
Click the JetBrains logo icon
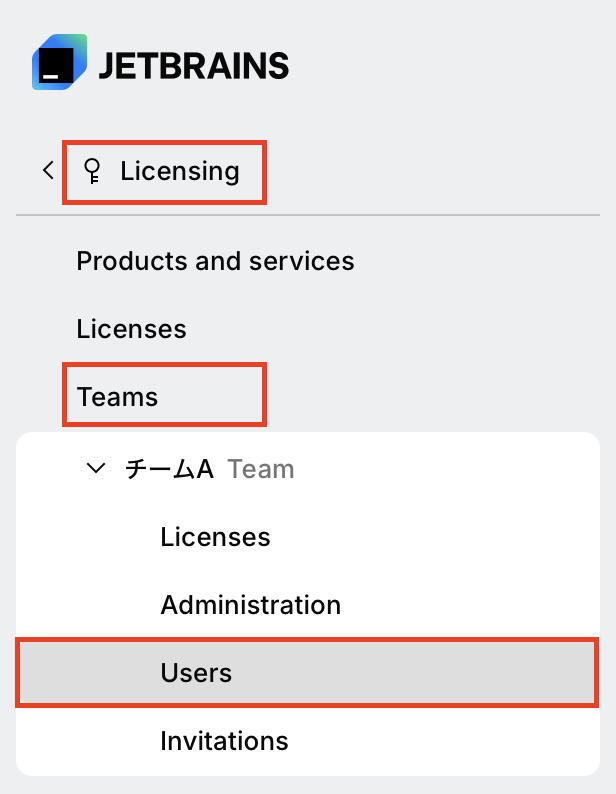59,62
